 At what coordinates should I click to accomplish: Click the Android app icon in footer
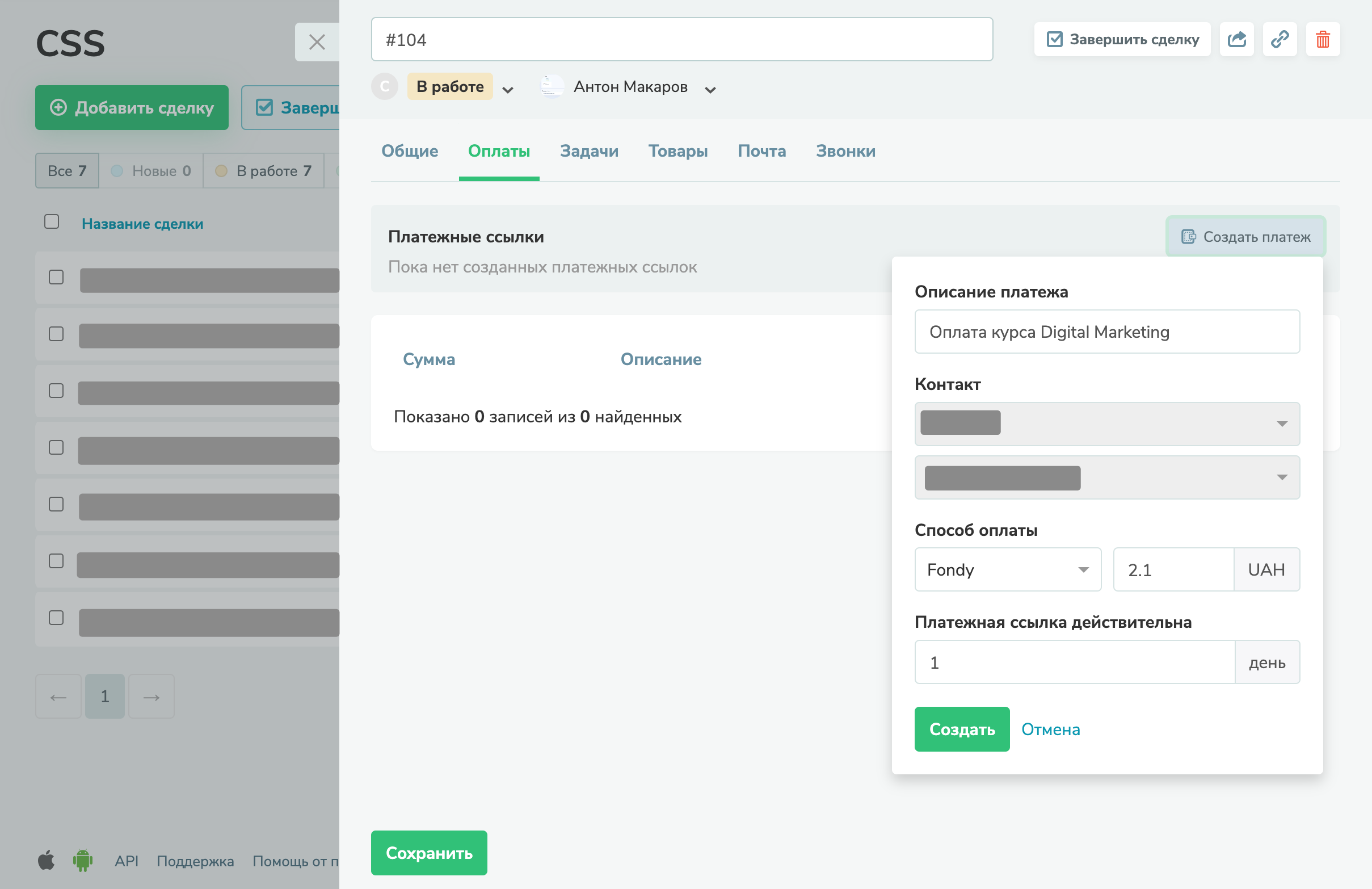[83, 860]
